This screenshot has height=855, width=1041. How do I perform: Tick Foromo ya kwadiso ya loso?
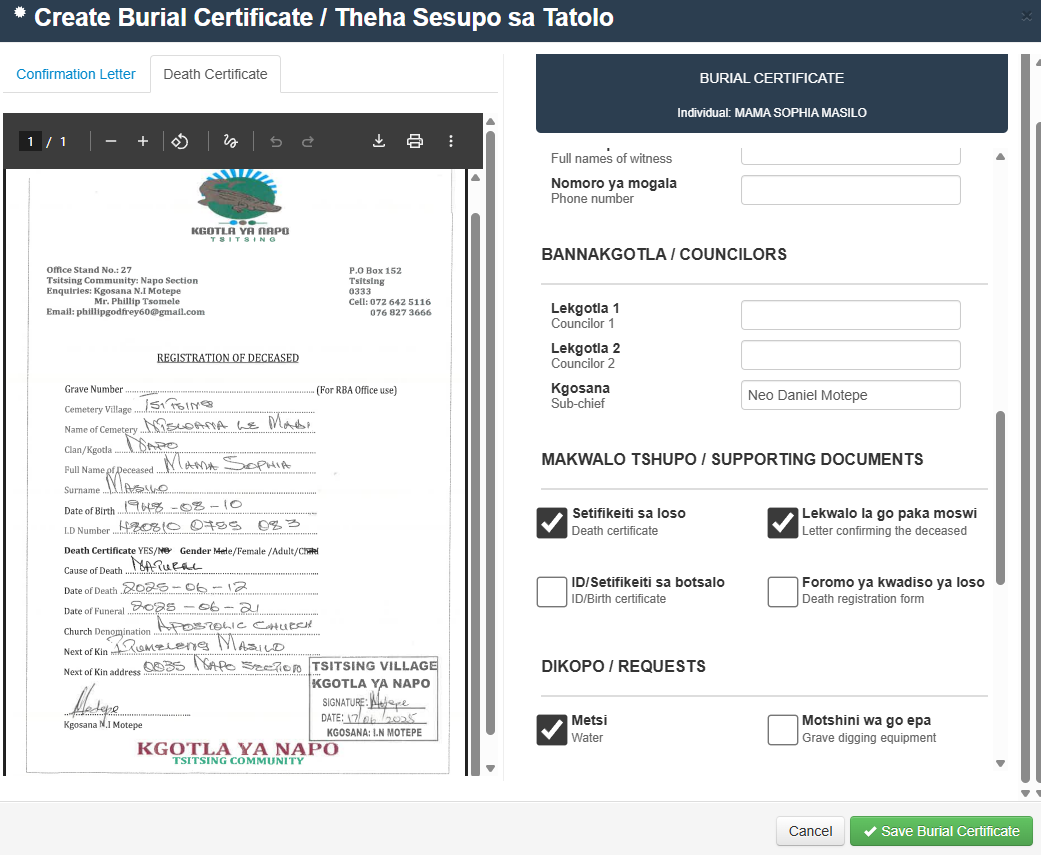(782, 591)
